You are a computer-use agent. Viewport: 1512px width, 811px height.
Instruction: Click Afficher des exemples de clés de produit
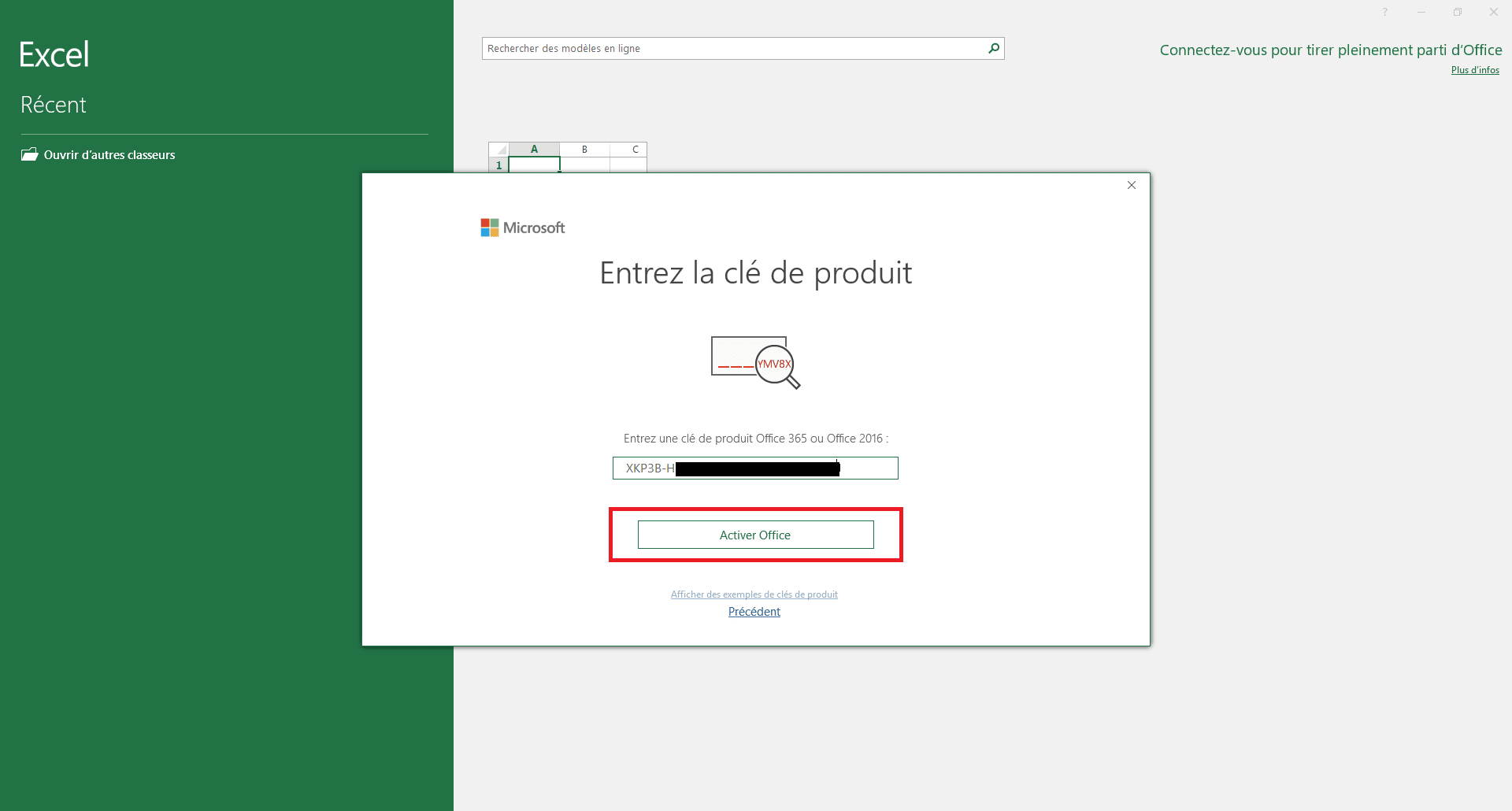click(754, 594)
